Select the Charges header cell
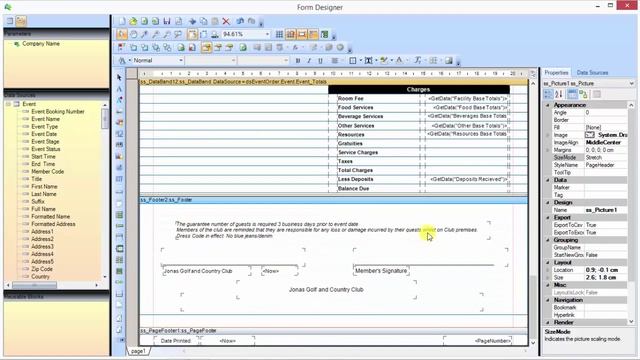Viewport: 640px width, 360px height. tap(418, 89)
